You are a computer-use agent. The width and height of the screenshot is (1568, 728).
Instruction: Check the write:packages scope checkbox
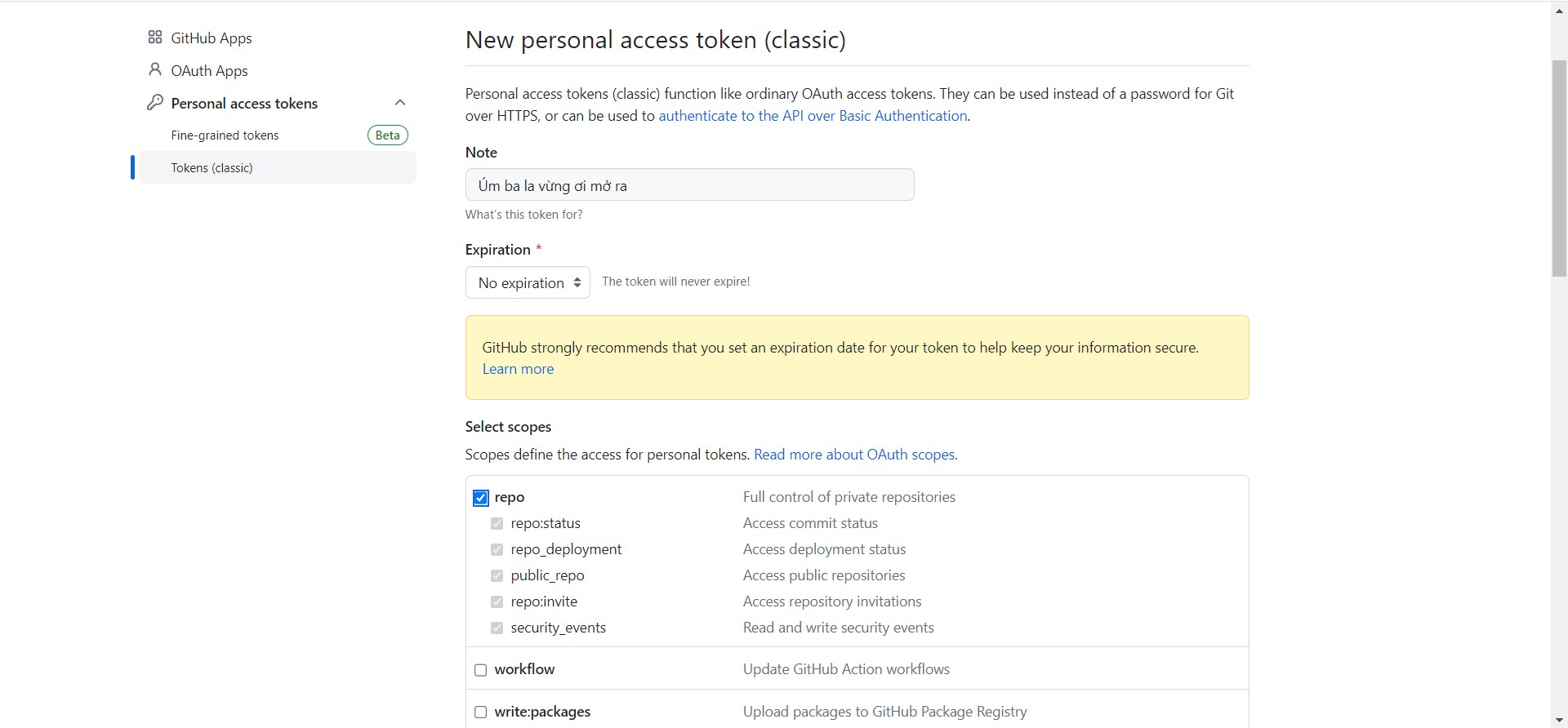[481, 712]
